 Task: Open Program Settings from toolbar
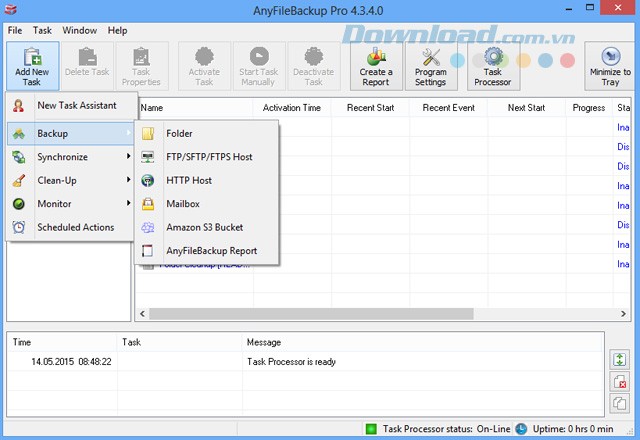click(x=431, y=66)
